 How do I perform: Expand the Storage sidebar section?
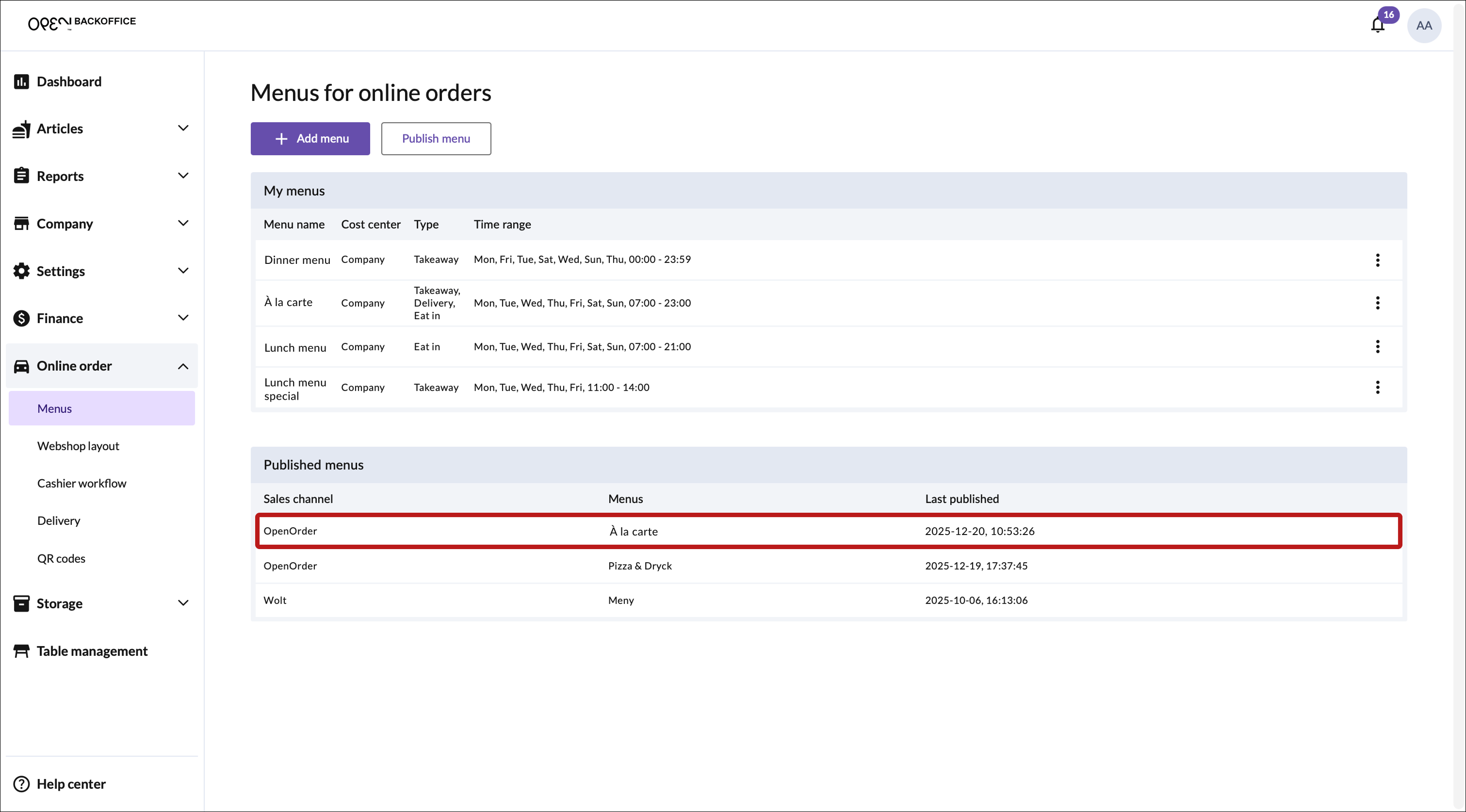[x=183, y=603]
